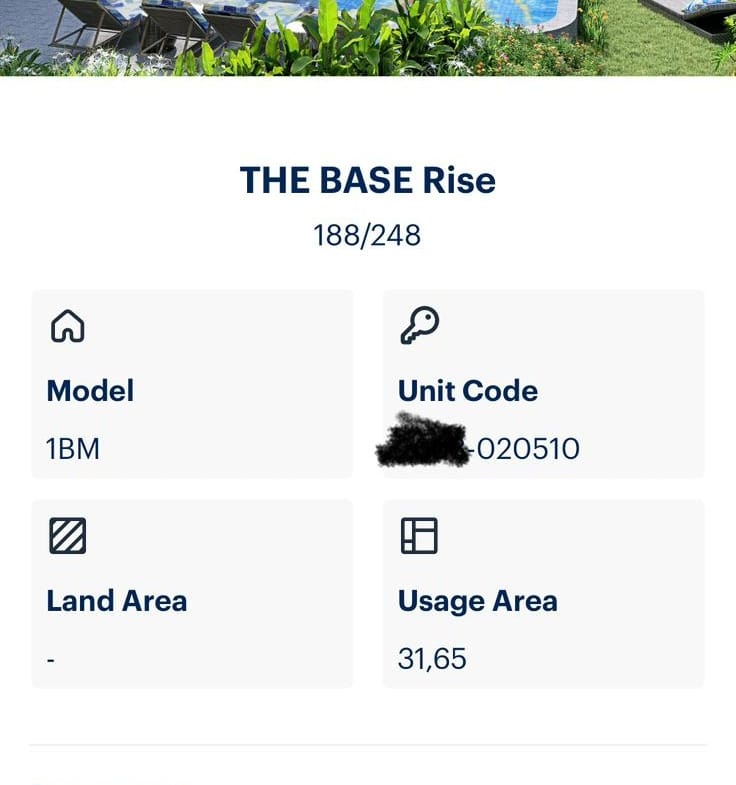Click the Usage Area heading label
Screen dimensions: 736x785
pyautogui.click(x=477, y=601)
